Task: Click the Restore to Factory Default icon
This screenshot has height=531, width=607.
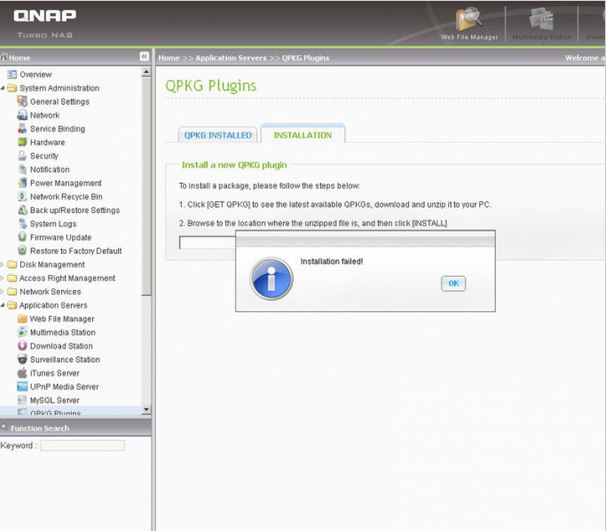Action: tap(22, 250)
